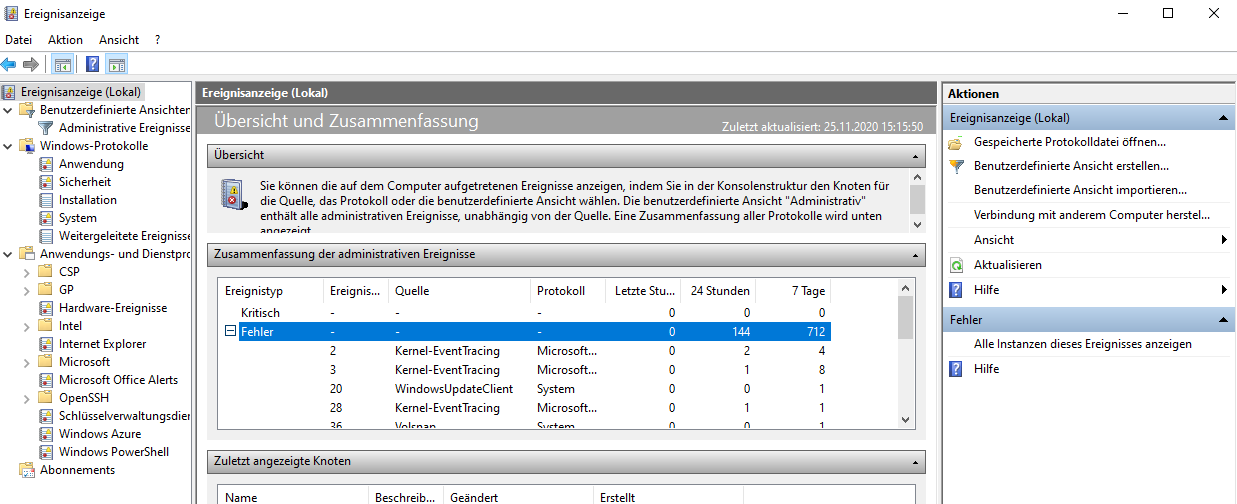
Task: Open the Aktion menu
Action: [65, 39]
